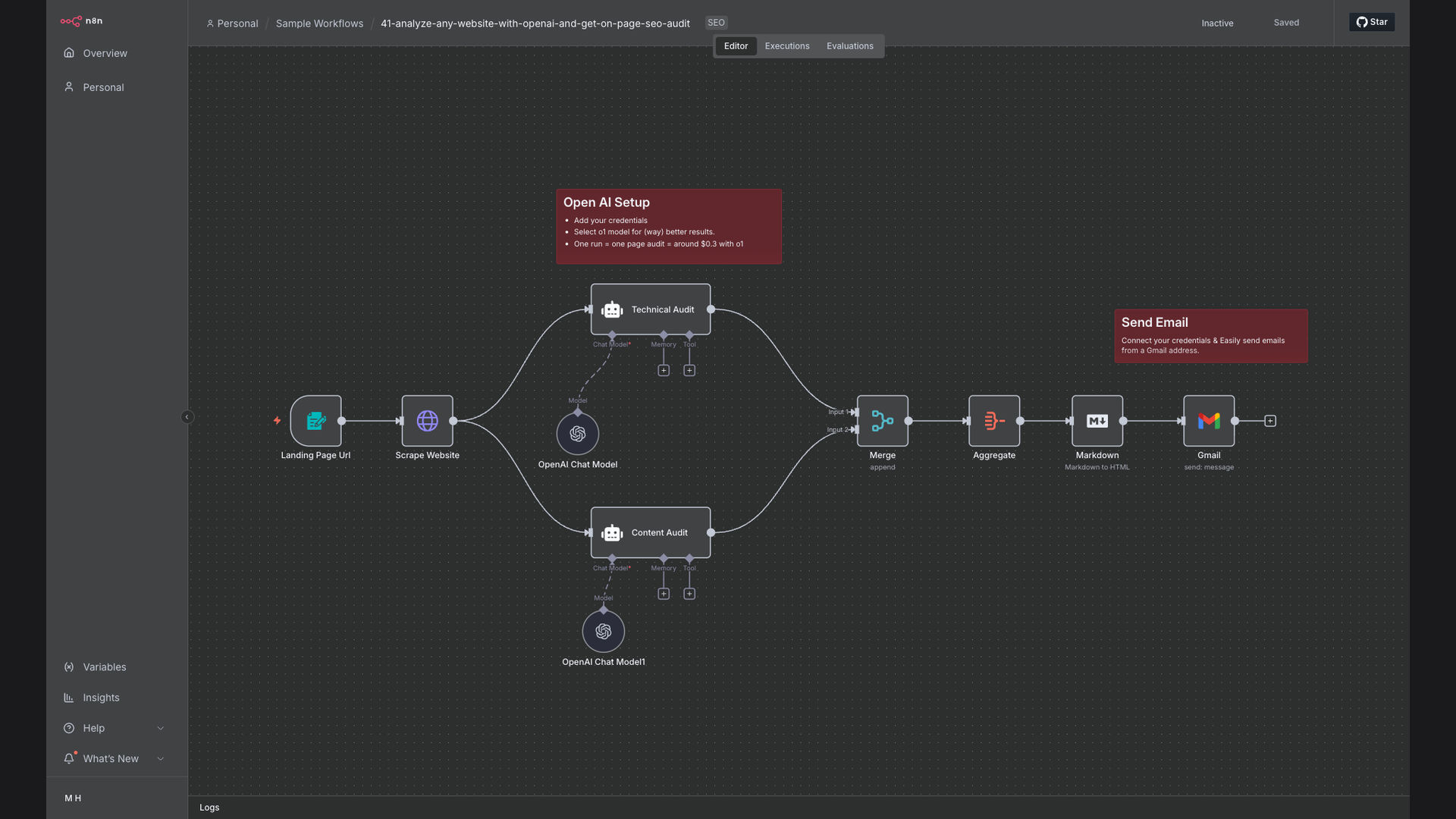Open the Logs panel
The height and width of the screenshot is (819, 1456).
209,808
